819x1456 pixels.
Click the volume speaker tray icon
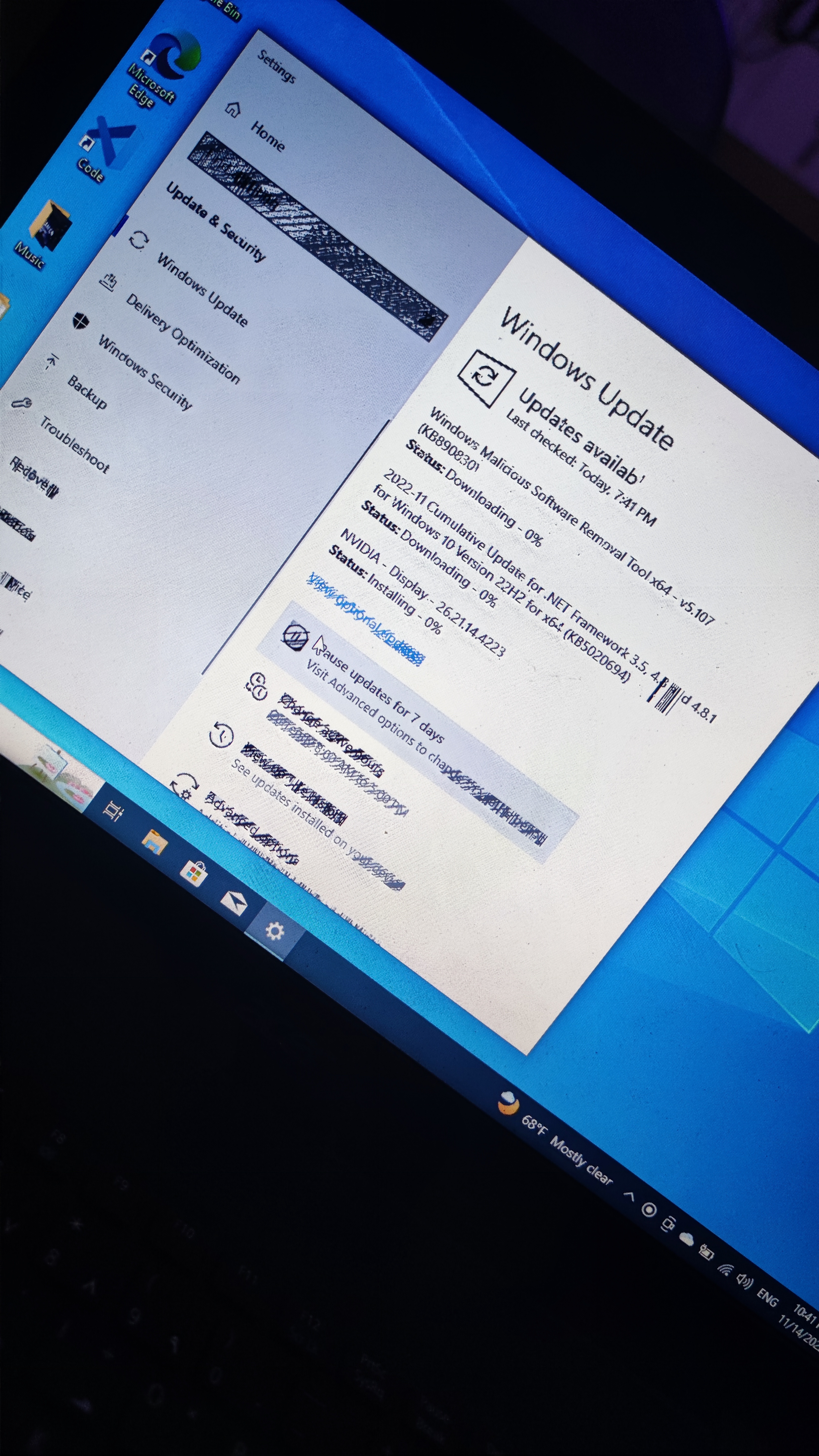point(744,1282)
